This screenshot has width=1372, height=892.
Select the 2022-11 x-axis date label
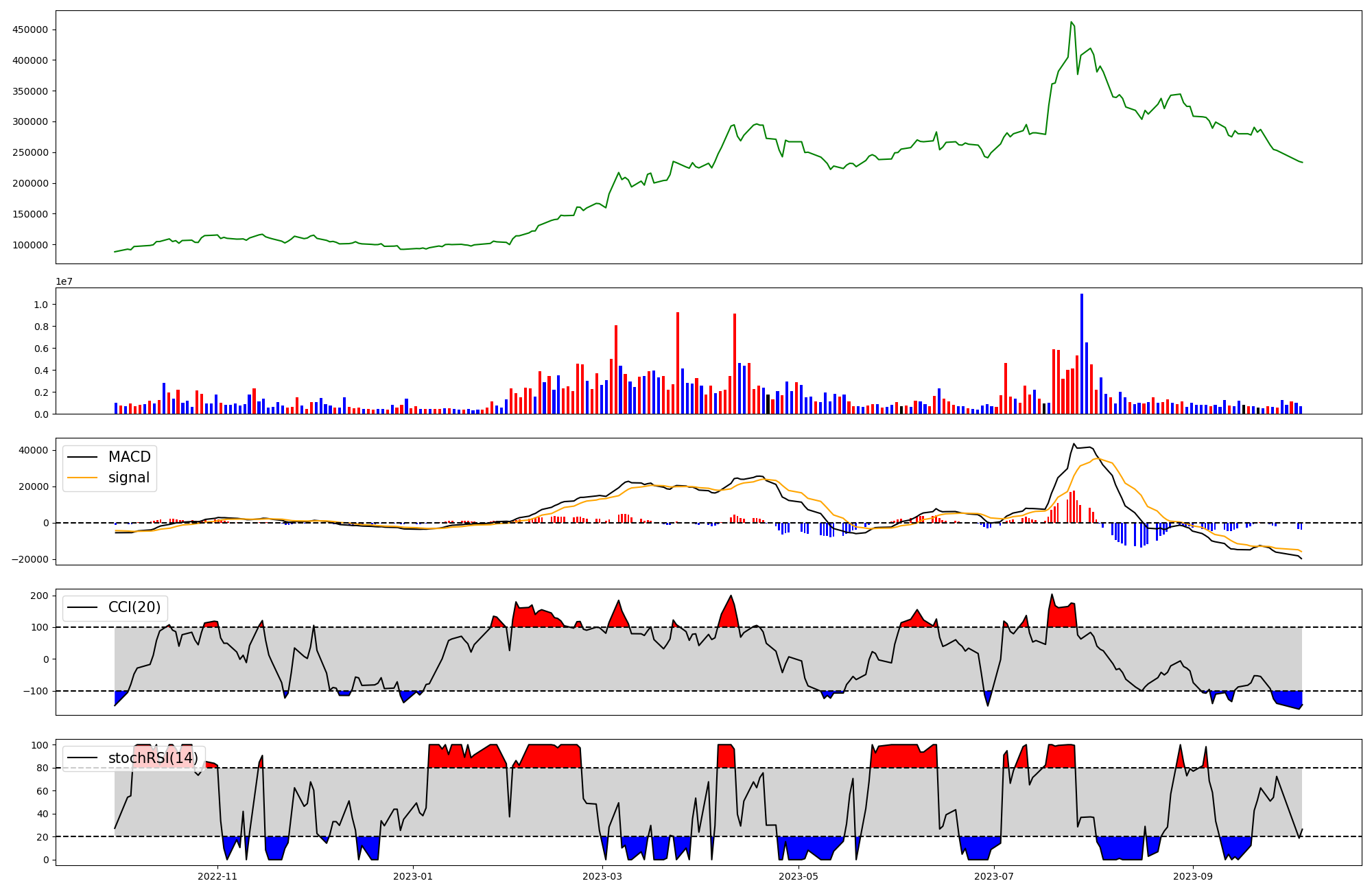[x=217, y=876]
